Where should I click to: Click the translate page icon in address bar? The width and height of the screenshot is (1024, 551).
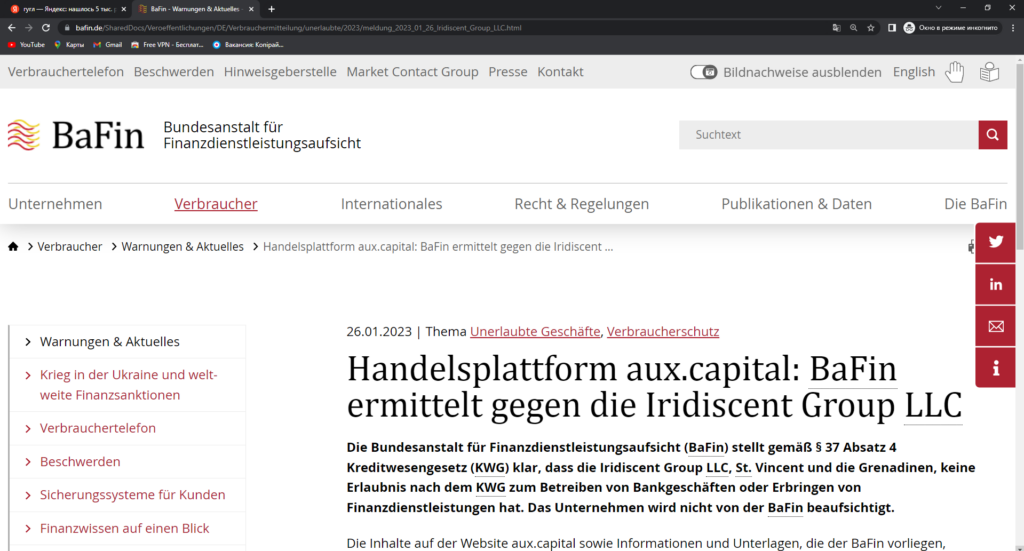tap(837, 27)
